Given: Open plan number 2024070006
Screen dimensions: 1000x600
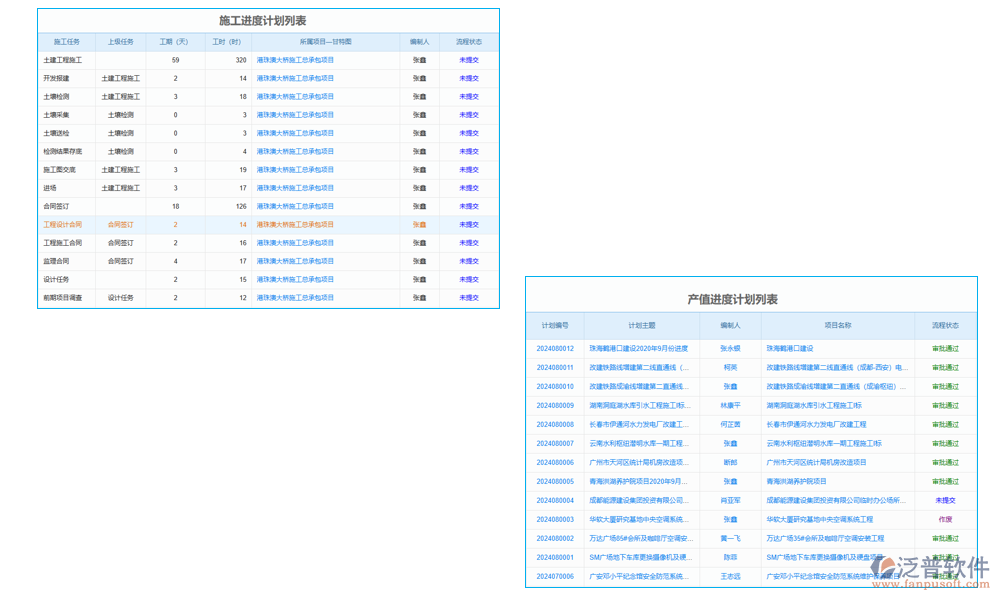Looking at the screenshot, I should point(555,576).
